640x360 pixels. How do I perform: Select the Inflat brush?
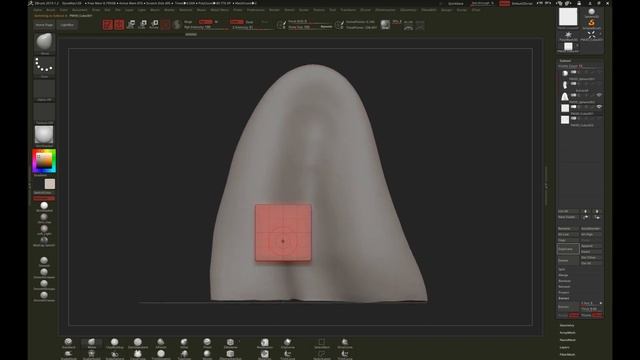(x=184, y=343)
